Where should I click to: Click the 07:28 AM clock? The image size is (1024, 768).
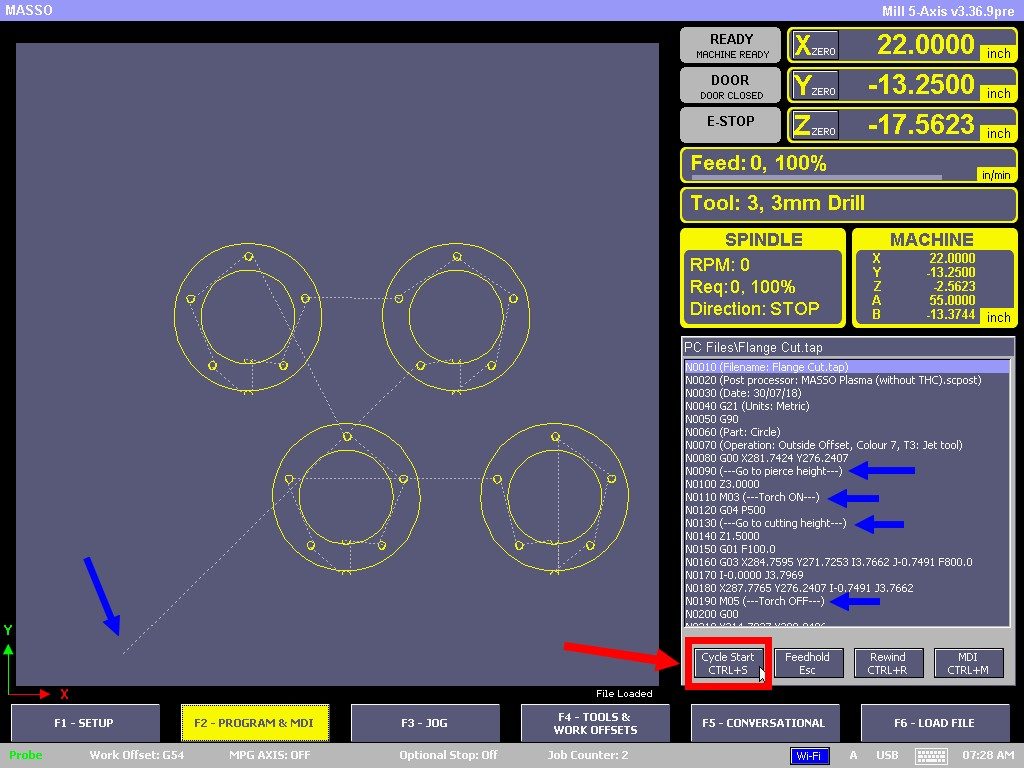[x=988, y=756]
